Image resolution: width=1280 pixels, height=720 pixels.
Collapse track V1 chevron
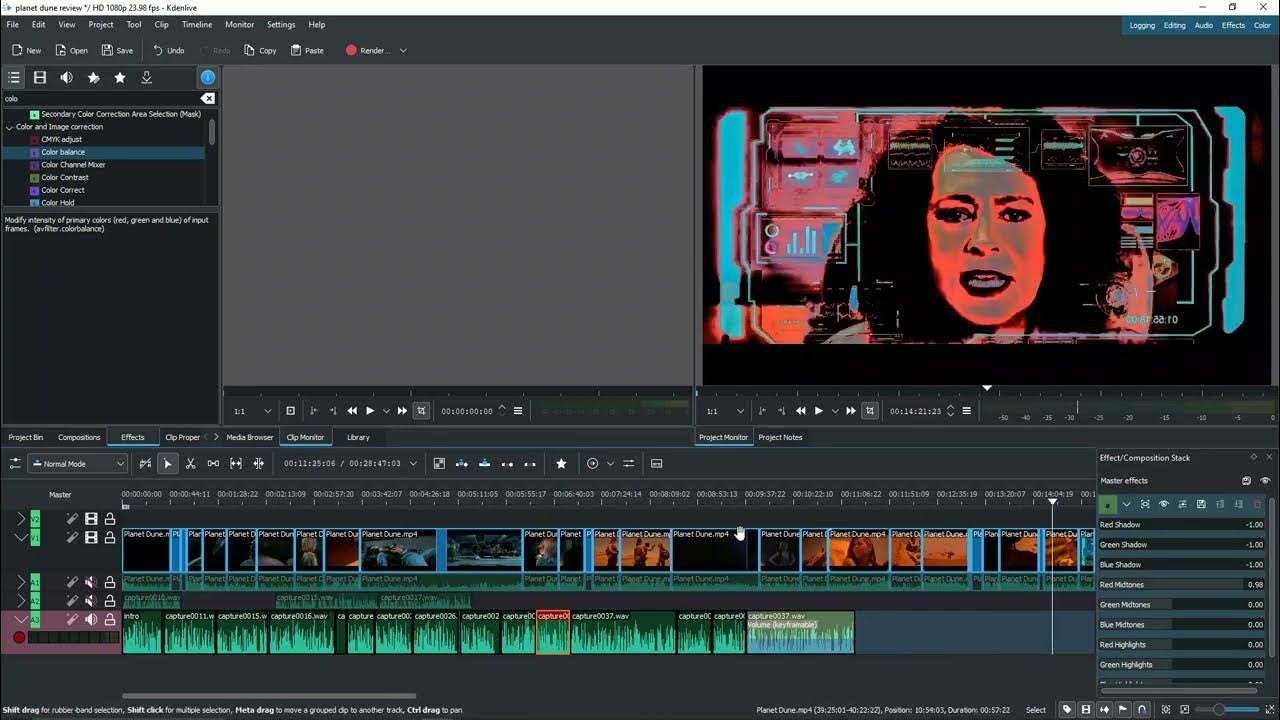point(21,537)
